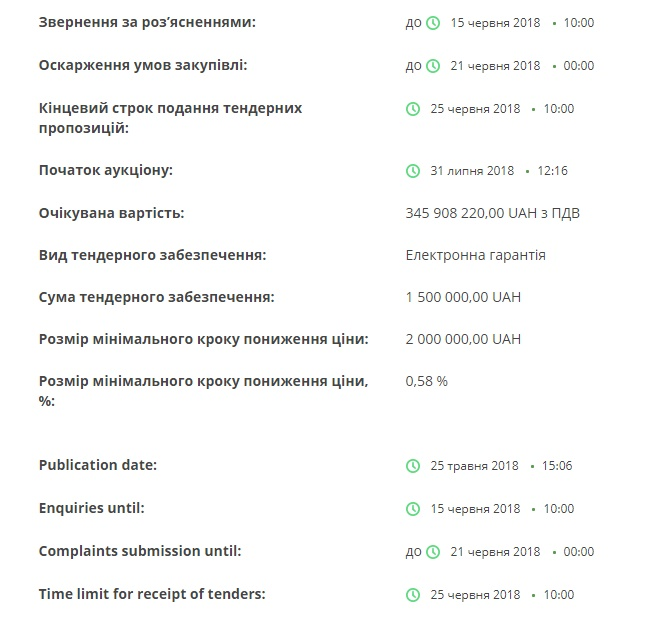
Task: Click the expected value 345 908 220,00 UAH
Action: pos(492,213)
